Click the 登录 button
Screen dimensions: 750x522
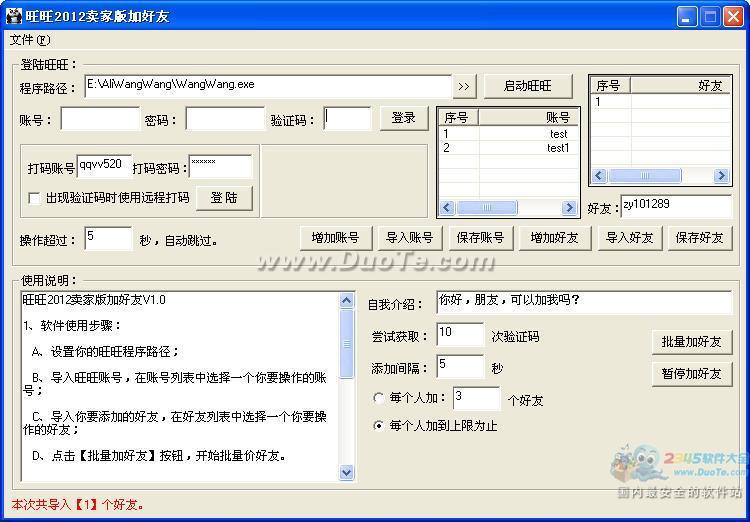(x=404, y=118)
